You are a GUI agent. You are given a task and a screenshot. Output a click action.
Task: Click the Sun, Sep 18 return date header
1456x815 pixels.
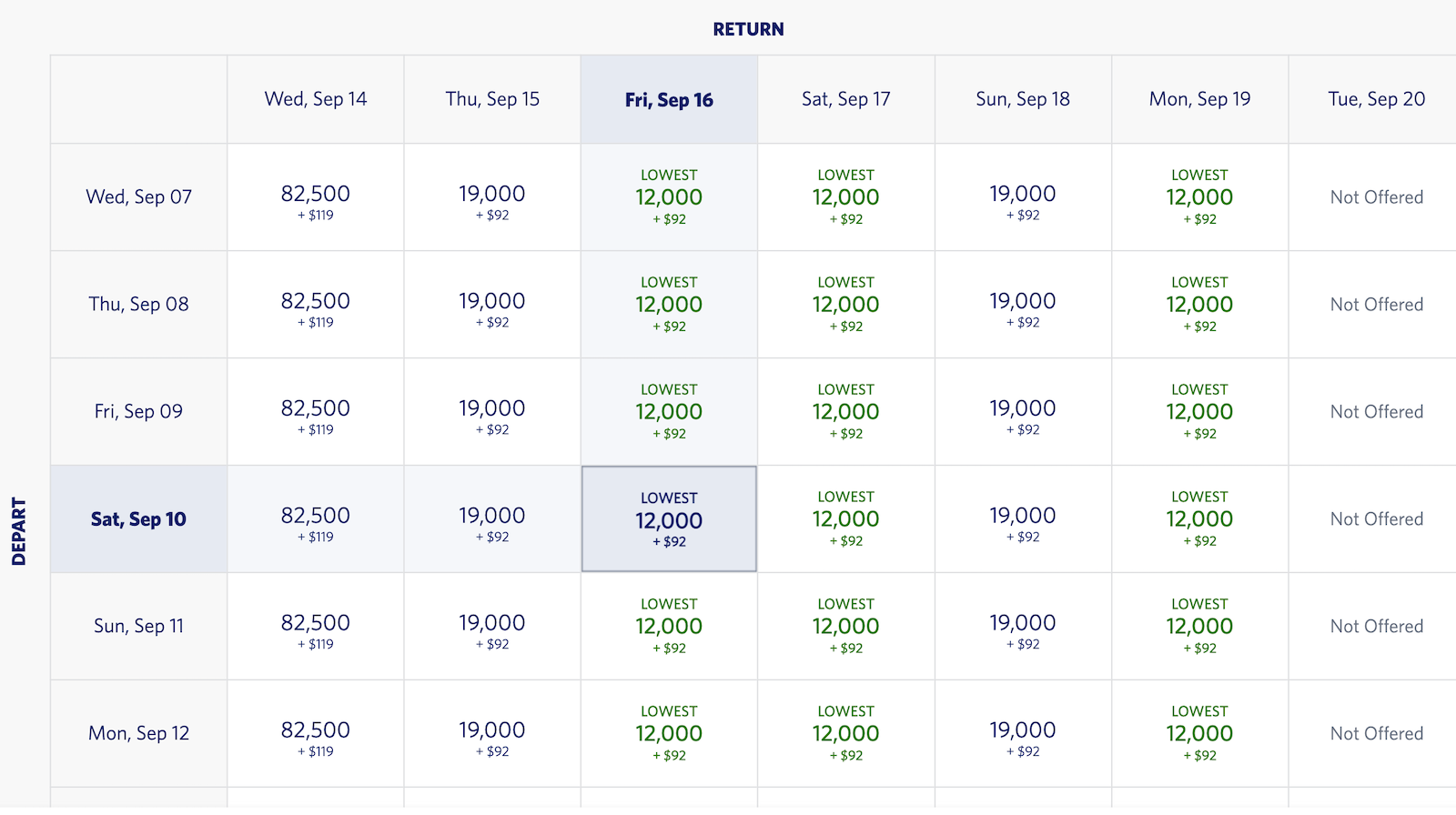pos(1023,99)
